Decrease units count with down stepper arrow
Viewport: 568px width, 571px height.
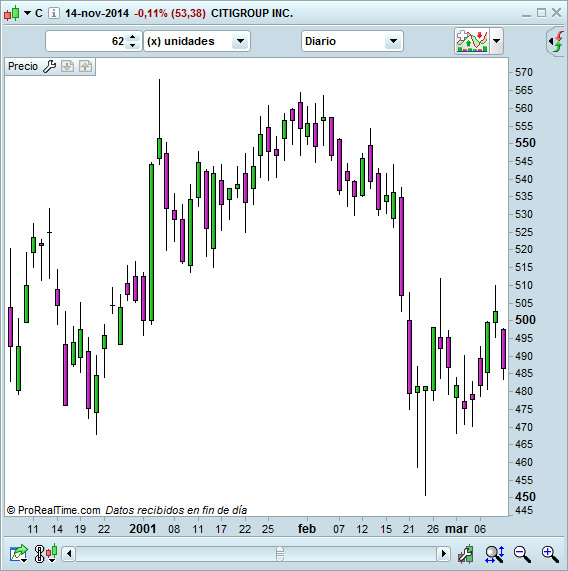click(x=133, y=46)
